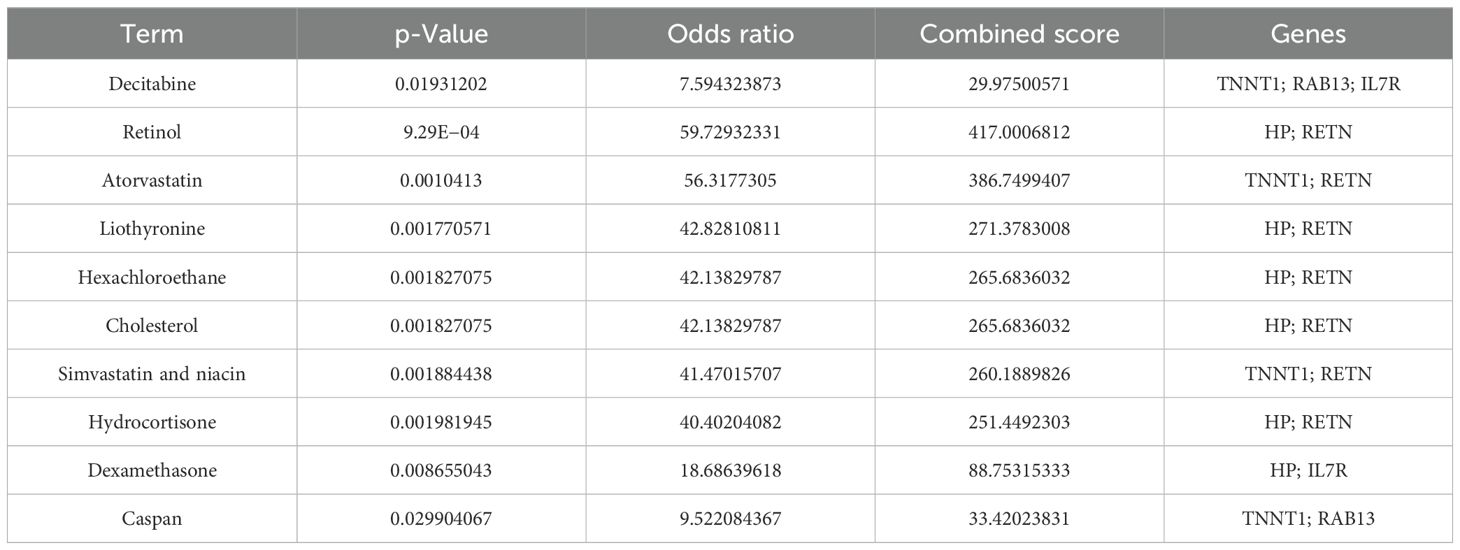Select combined score 417.0006812
The height and width of the screenshot is (550, 1460).
(1019, 132)
